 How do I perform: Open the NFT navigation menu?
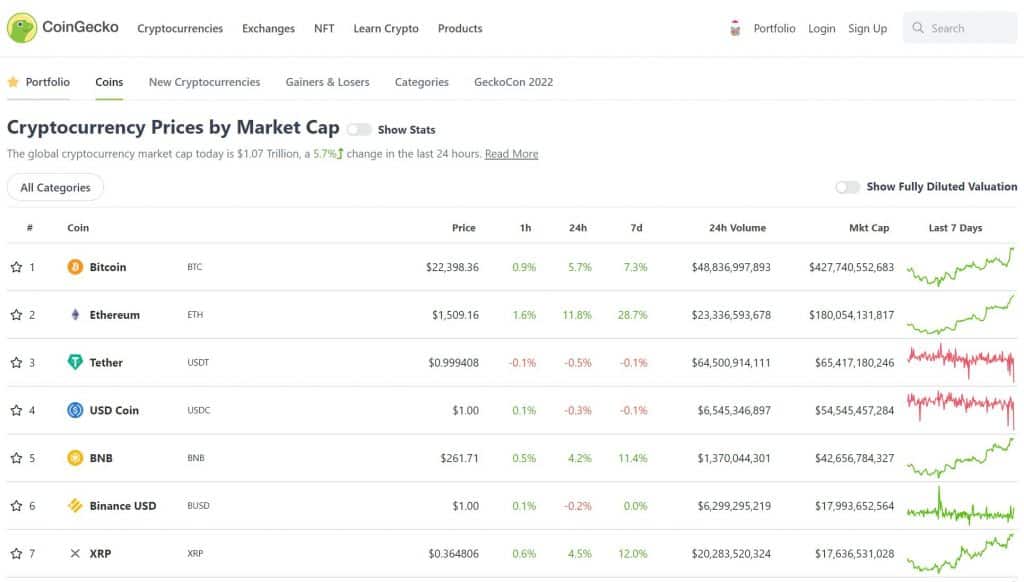(x=324, y=28)
